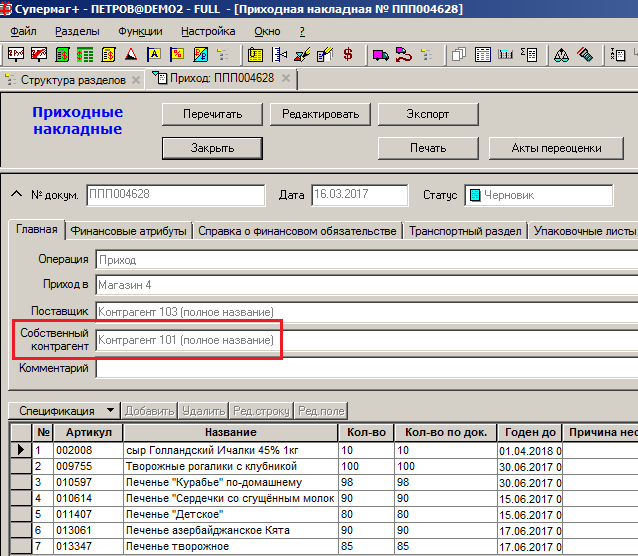Click the Закрыть button
Image resolution: width=638 pixels, height=556 pixels.
click(x=212, y=148)
